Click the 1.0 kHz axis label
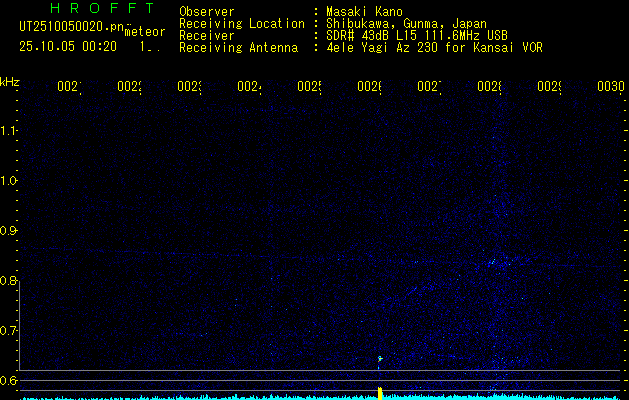This screenshot has height=400, width=629. [x=8, y=181]
